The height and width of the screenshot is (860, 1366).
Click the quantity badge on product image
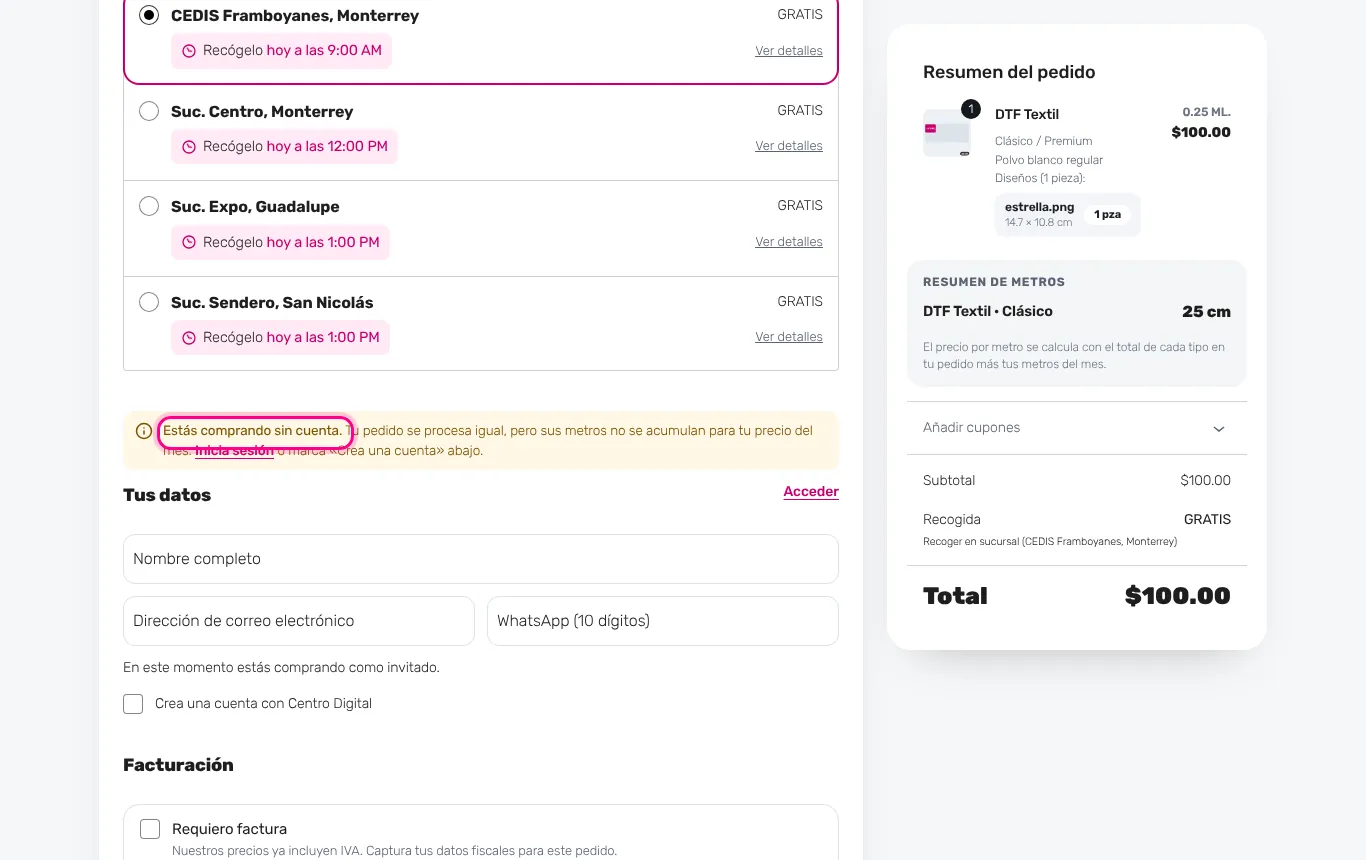tap(970, 109)
